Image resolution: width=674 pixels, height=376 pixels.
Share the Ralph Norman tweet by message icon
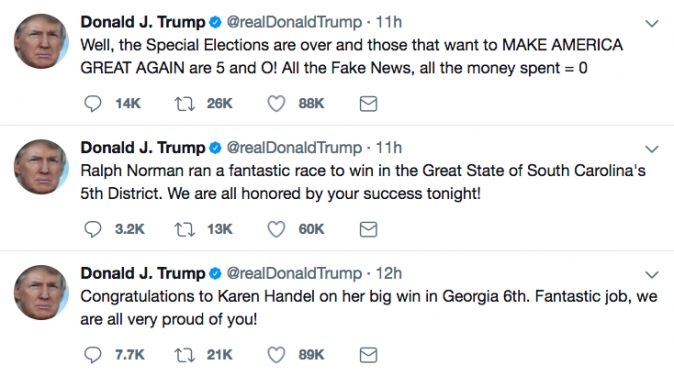coord(368,229)
